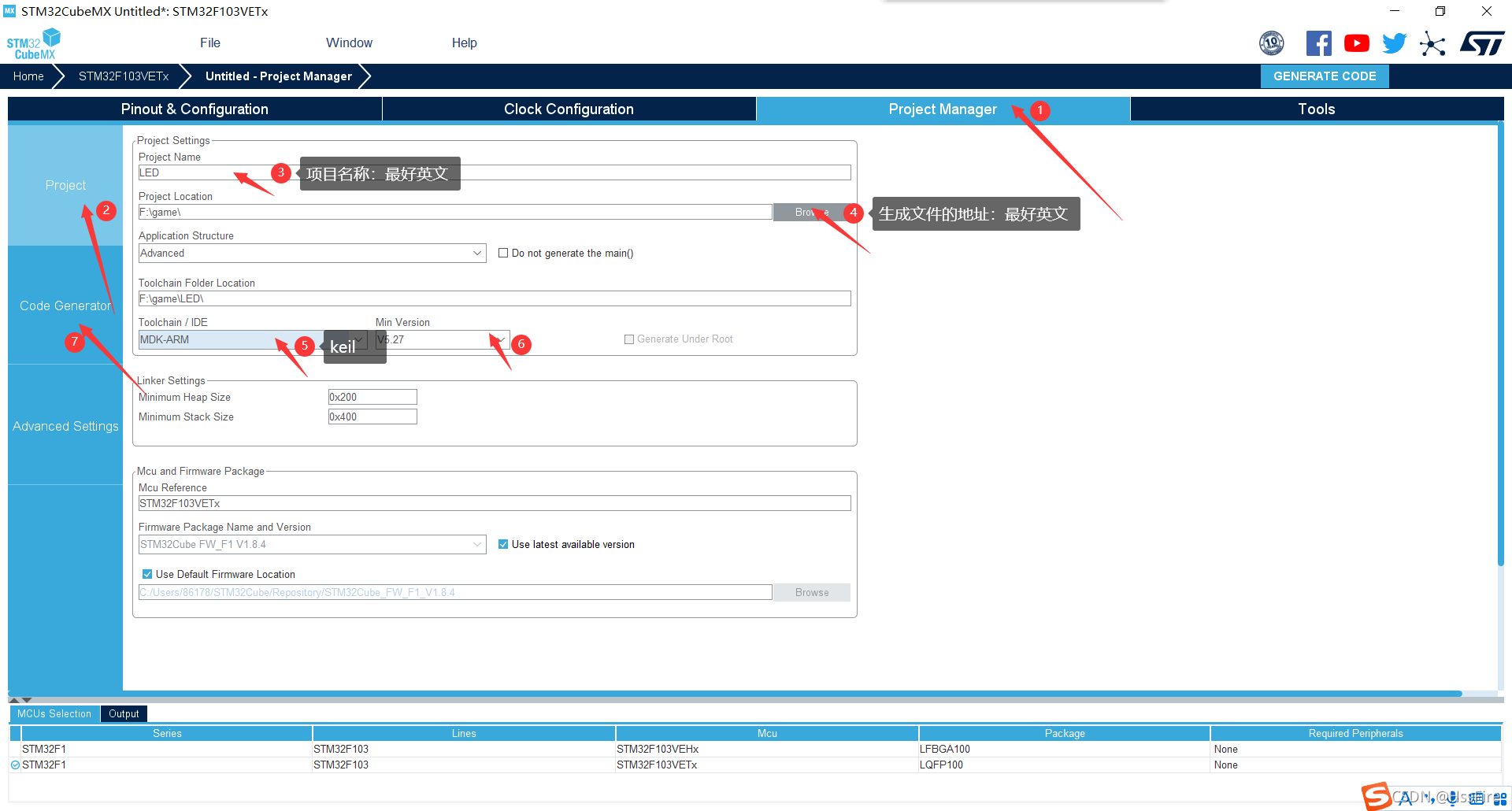Click the GENERATE CODE button
The height and width of the screenshot is (811, 1512).
[1325, 76]
